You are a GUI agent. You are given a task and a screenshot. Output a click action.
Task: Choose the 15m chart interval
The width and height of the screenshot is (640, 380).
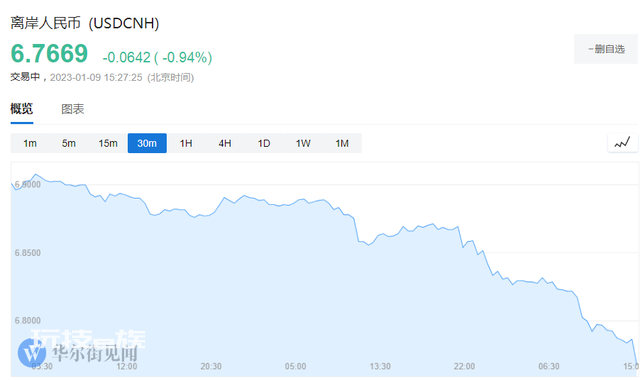[108, 143]
